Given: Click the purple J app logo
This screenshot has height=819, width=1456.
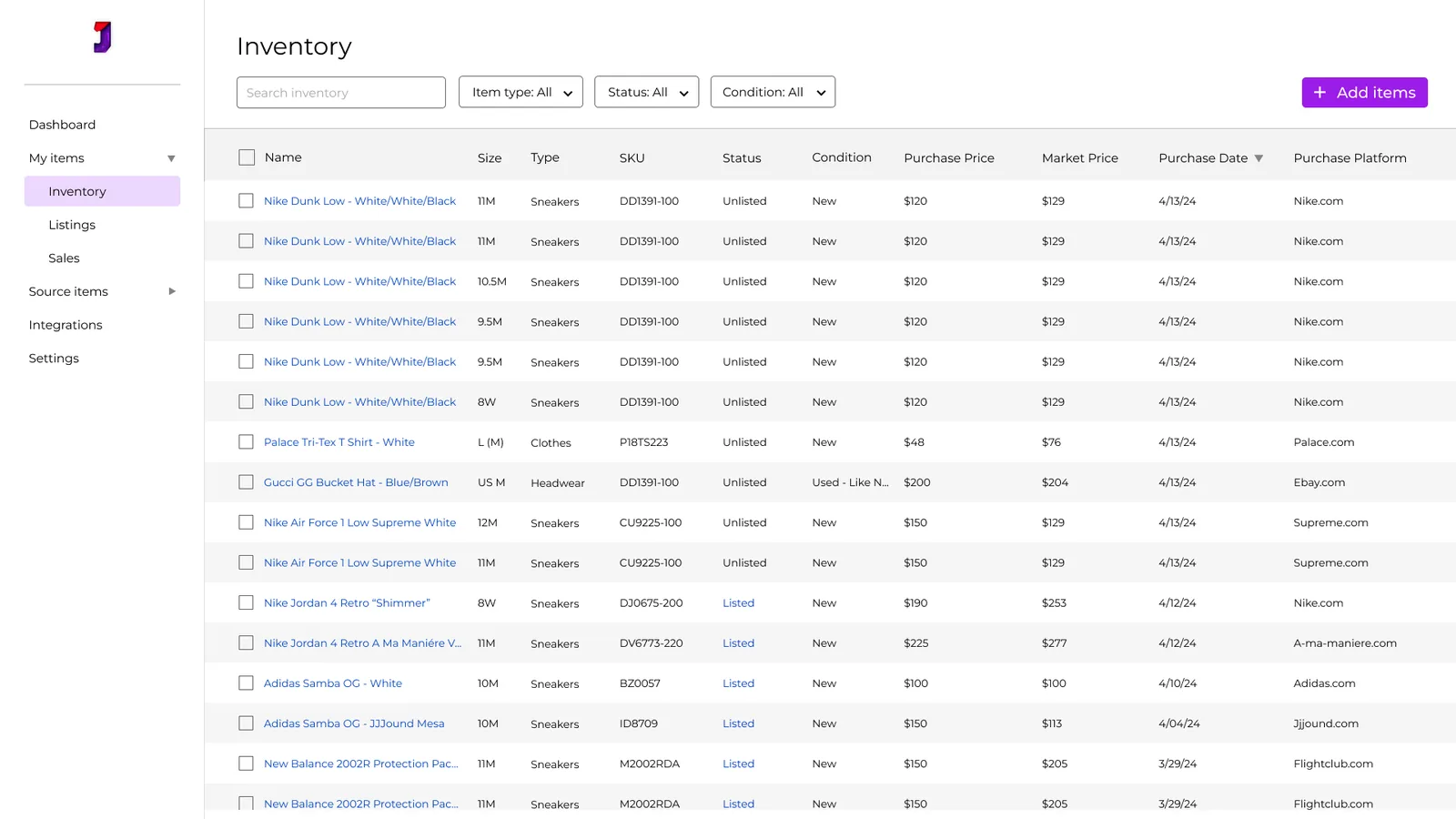Looking at the screenshot, I should click(102, 37).
